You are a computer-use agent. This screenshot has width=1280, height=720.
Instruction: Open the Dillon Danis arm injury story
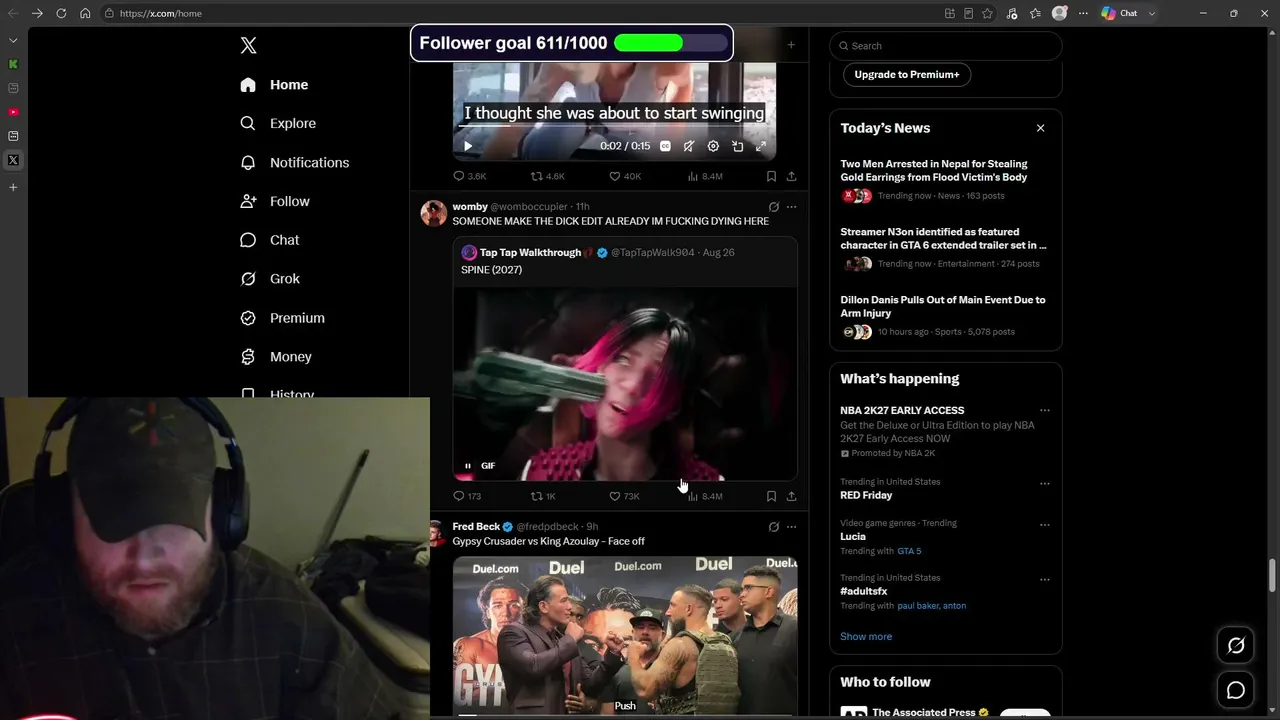click(x=946, y=316)
